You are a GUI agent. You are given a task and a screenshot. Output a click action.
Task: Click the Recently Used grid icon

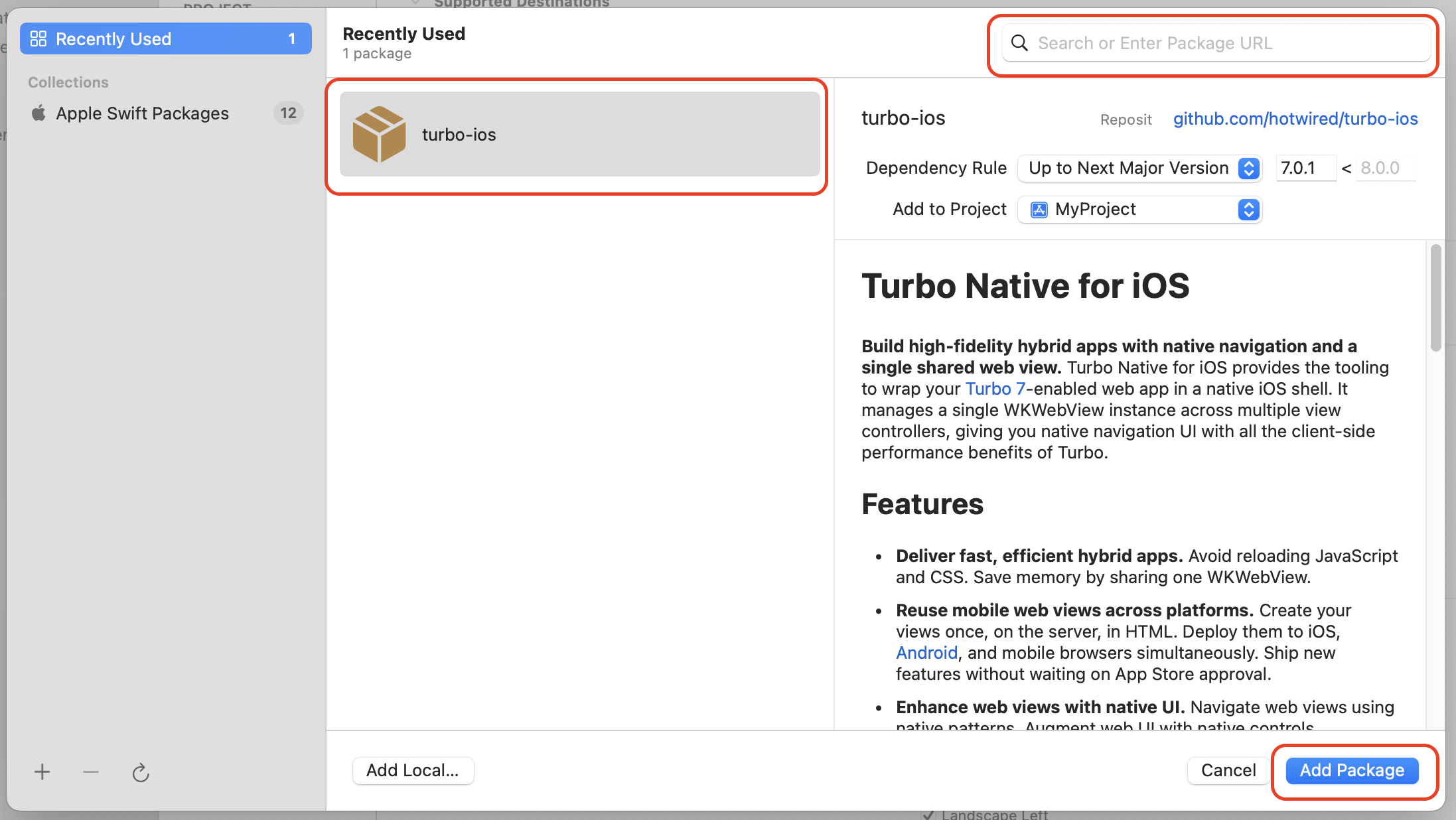tap(38, 39)
